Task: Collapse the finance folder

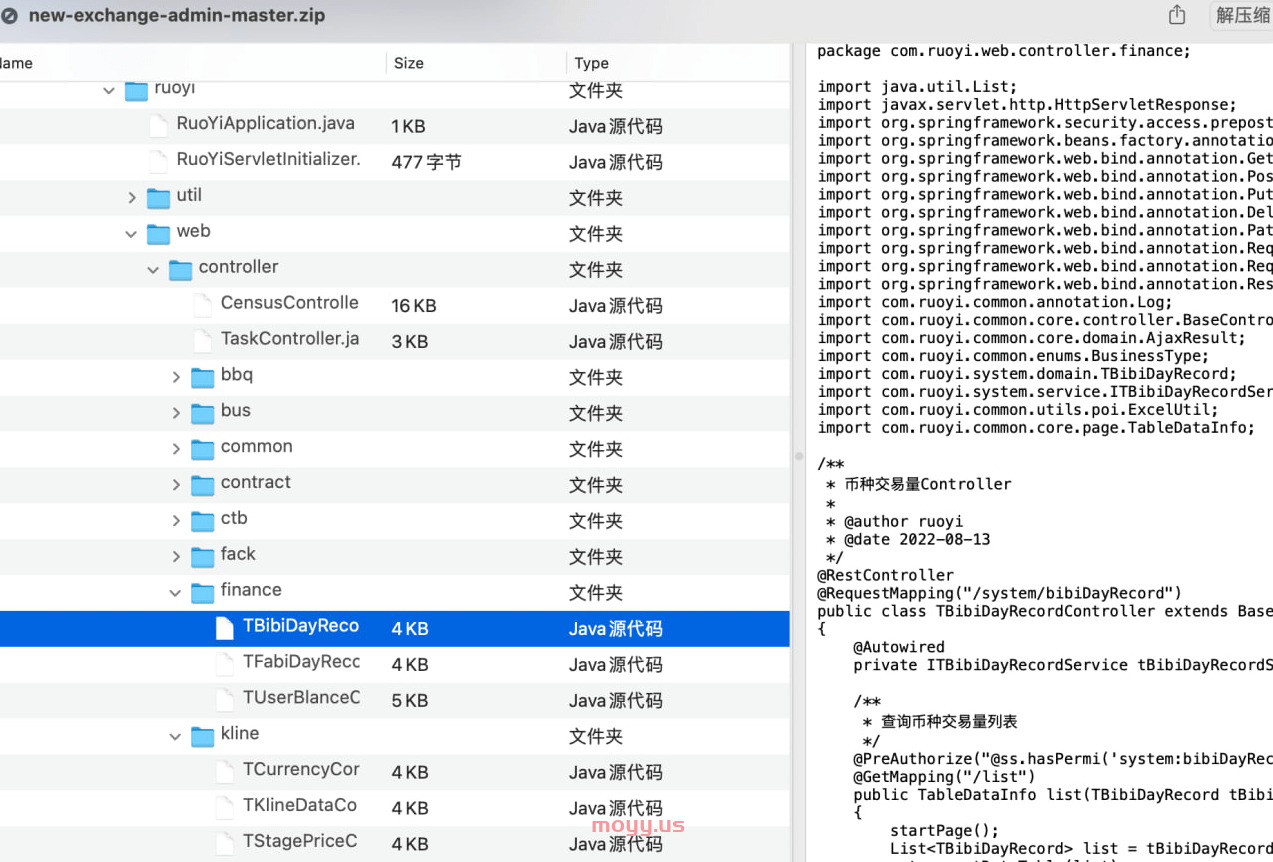Action: pos(176,593)
